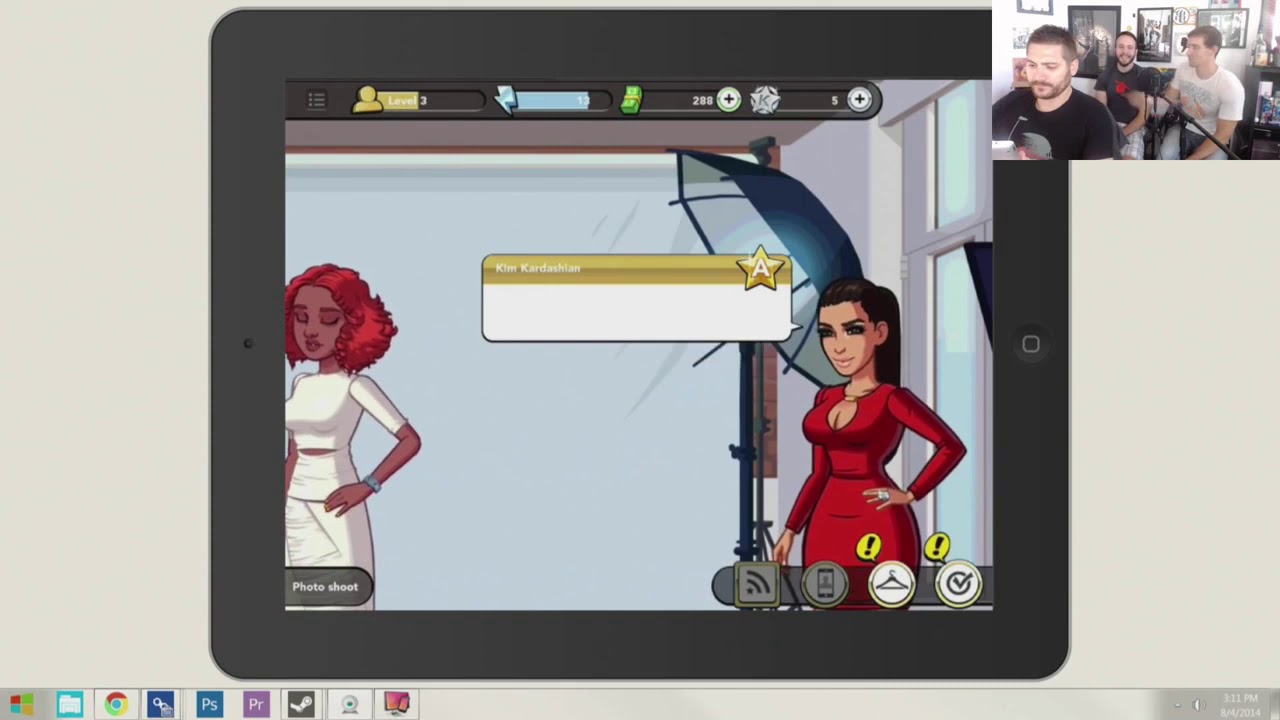
Task: Click the system tray volume icon
Action: (1198, 705)
